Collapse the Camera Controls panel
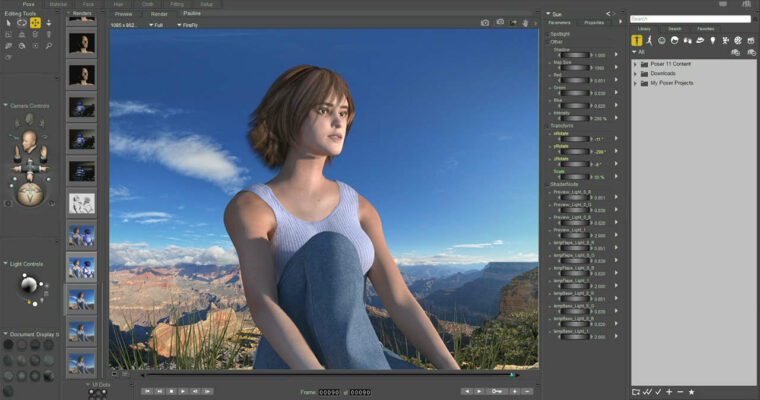 pyautogui.click(x=5, y=105)
